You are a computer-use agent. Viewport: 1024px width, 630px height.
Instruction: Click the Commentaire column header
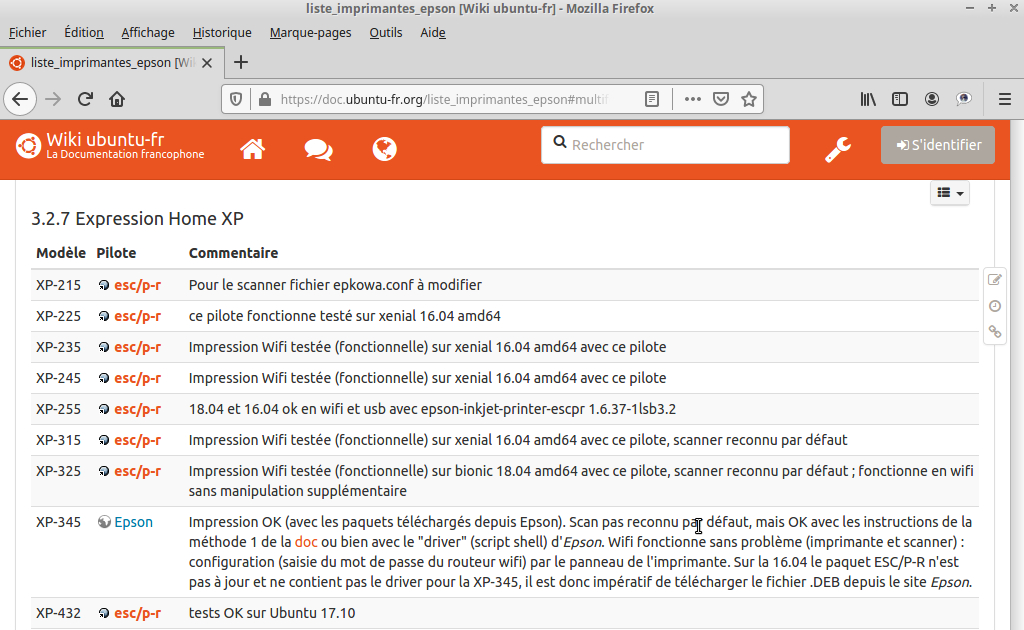click(233, 253)
